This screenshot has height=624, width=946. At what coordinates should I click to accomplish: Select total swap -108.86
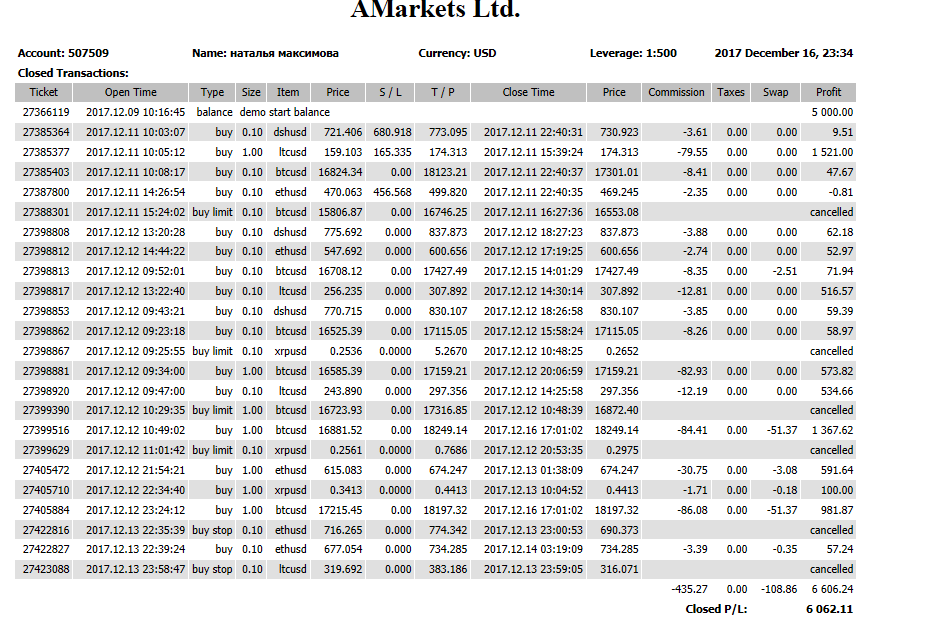pos(779,589)
